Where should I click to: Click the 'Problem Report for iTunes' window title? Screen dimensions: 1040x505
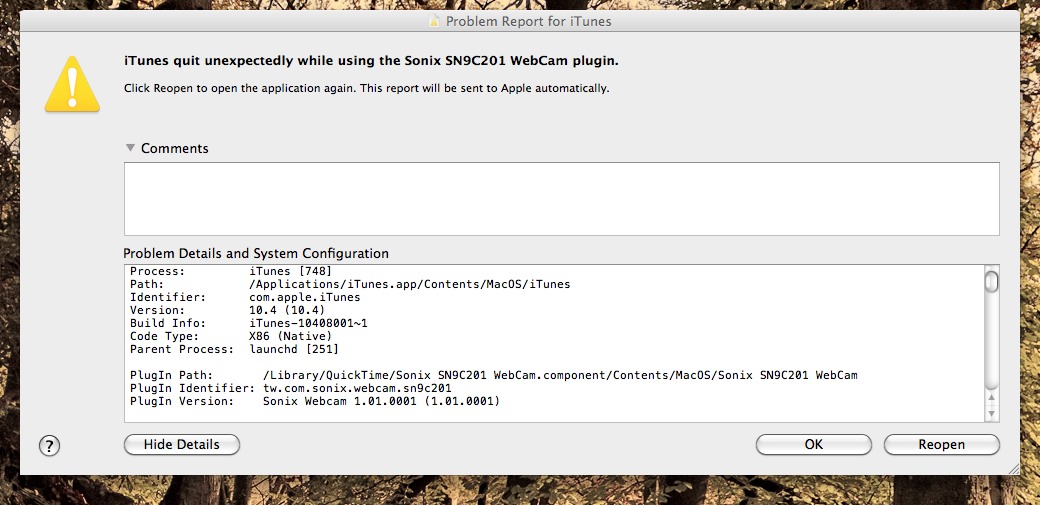coord(529,21)
